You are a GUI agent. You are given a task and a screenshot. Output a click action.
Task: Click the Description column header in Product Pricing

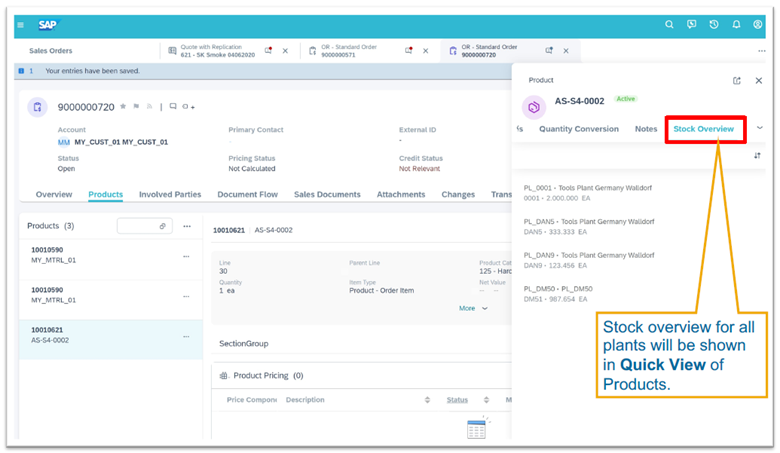click(305, 400)
